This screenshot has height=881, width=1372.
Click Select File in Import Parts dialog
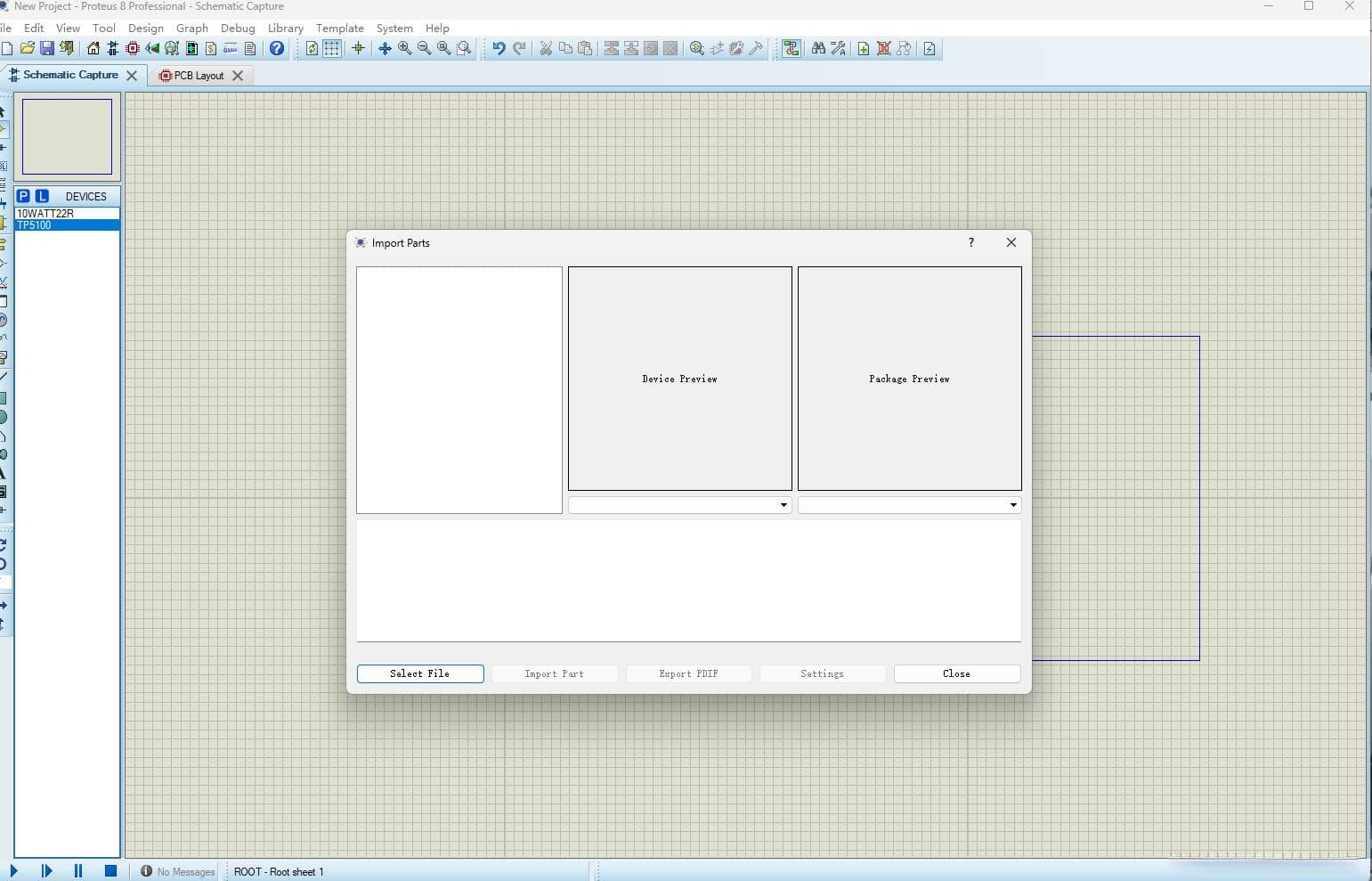[x=420, y=673]
